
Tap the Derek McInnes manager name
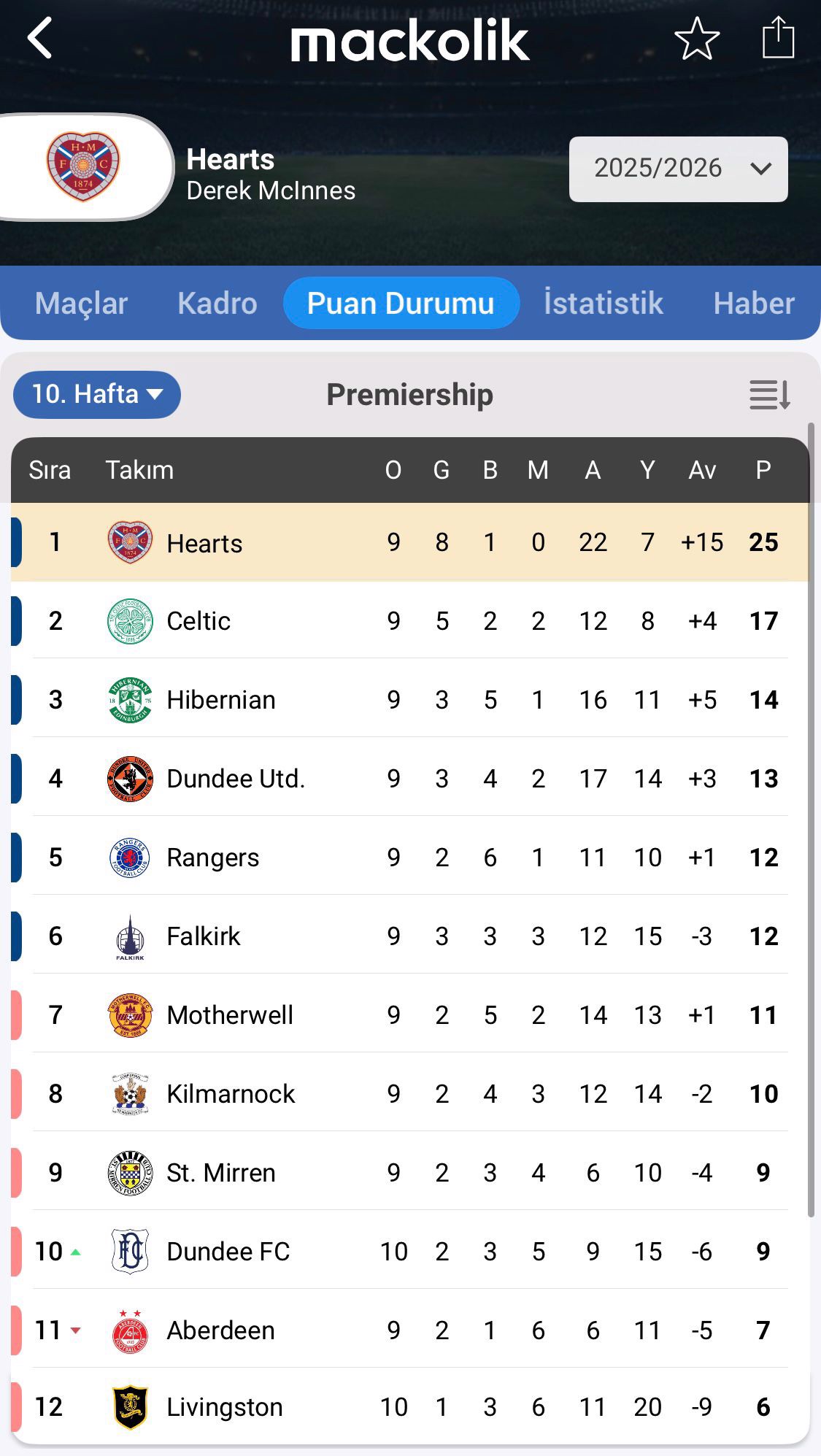(271, 191)
